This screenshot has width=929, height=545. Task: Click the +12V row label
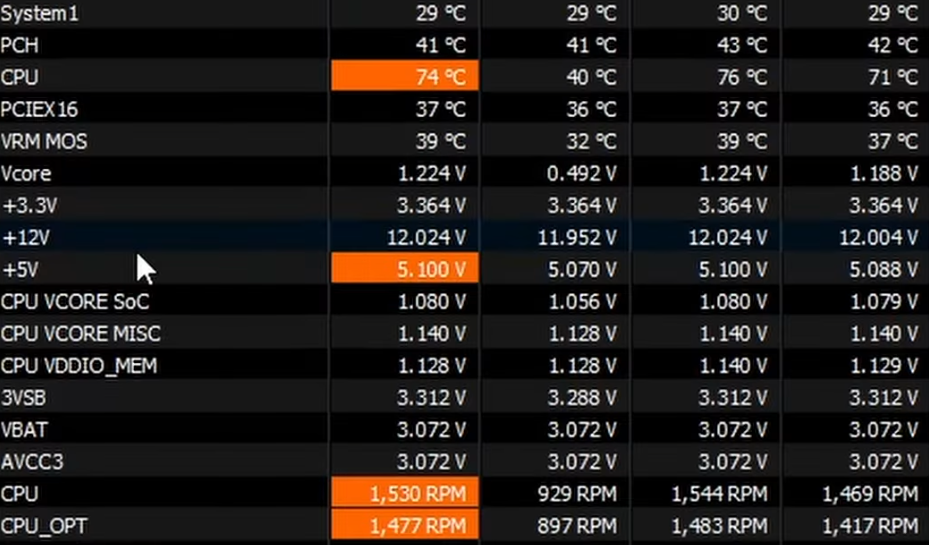tap(26, 238)
